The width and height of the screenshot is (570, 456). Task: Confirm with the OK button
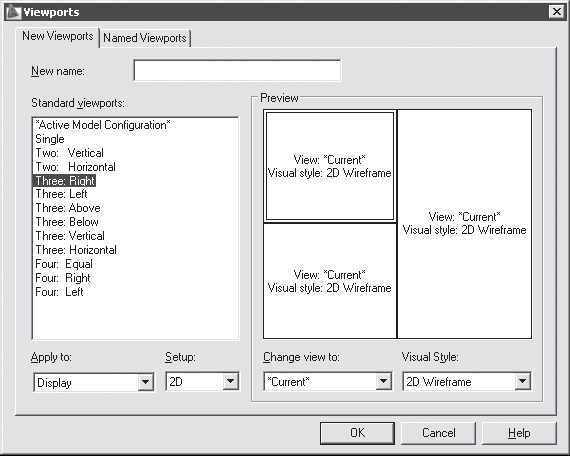357,433
